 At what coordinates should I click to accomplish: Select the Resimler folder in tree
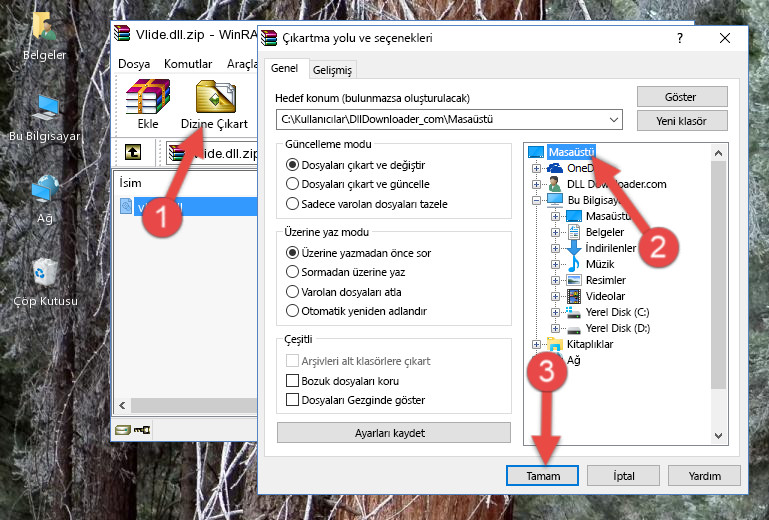606,280
